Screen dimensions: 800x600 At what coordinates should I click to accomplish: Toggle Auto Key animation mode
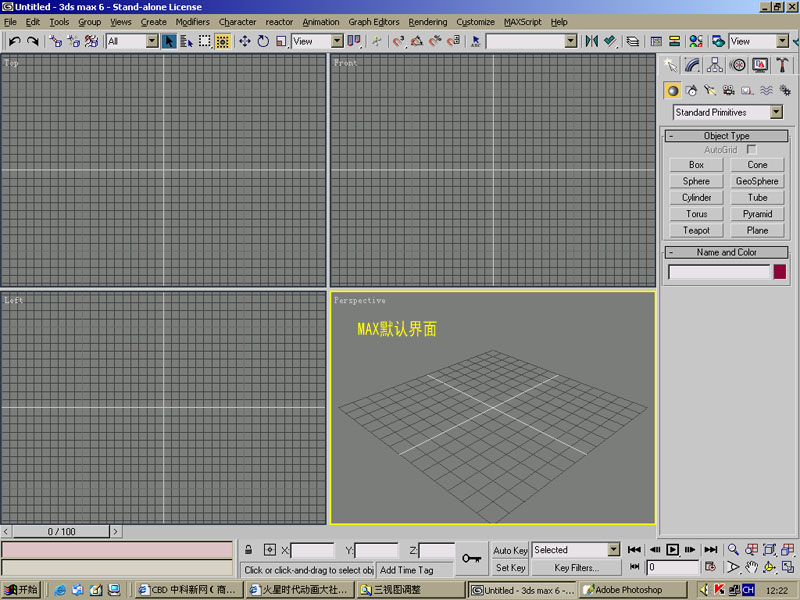(x=510, y=550)
